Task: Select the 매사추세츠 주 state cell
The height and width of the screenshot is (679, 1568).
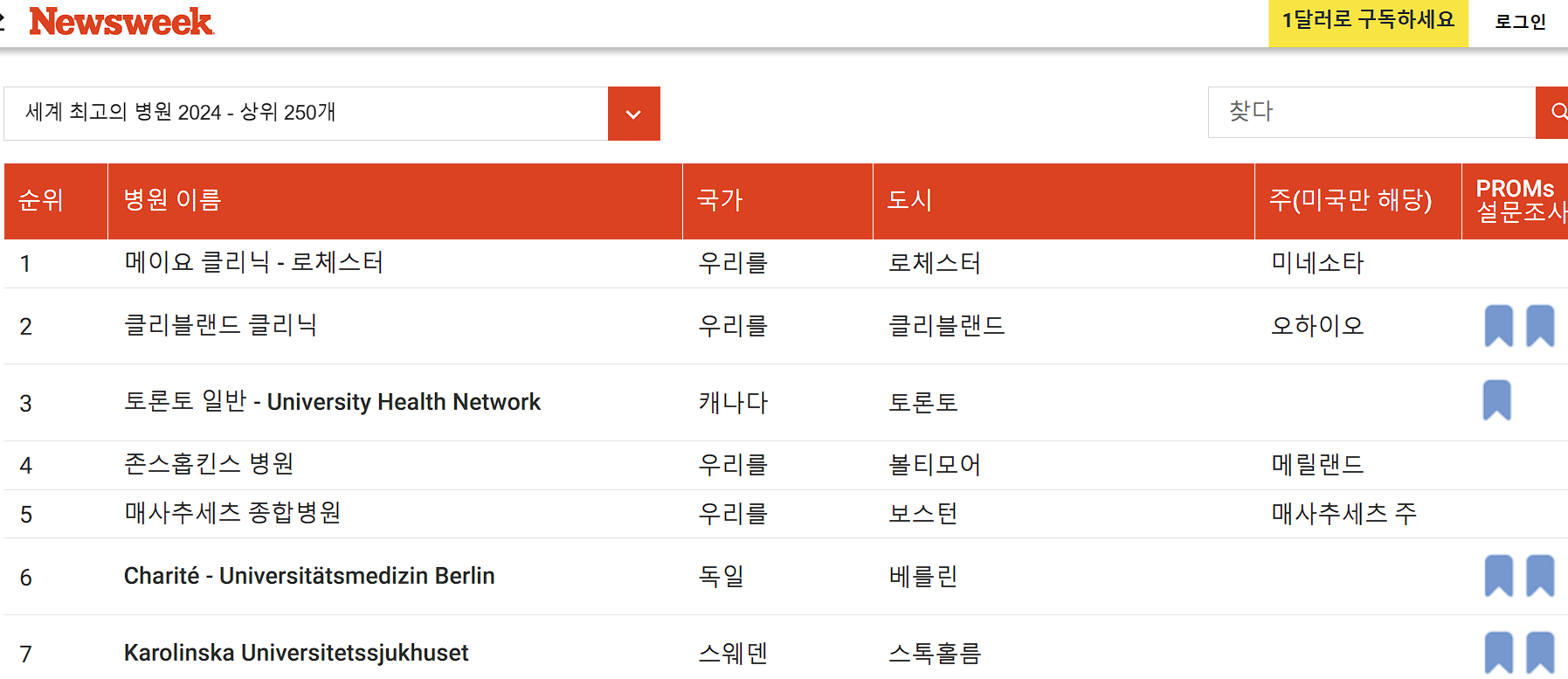Action: [1344, 514]
